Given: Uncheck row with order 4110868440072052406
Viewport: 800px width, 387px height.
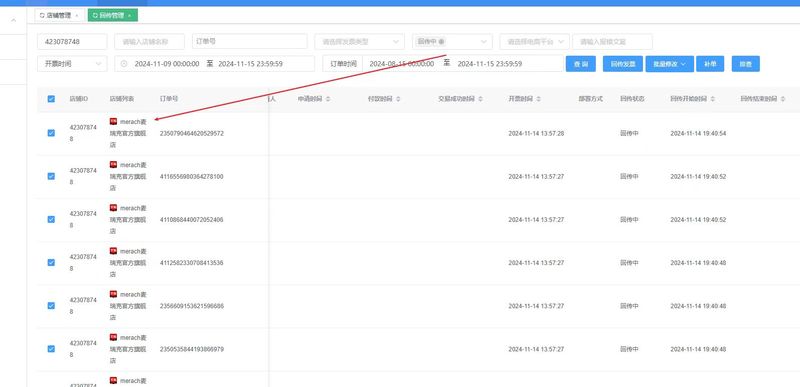Looking at the screenshot, I should pyautogui.click(x=51, y=219).
